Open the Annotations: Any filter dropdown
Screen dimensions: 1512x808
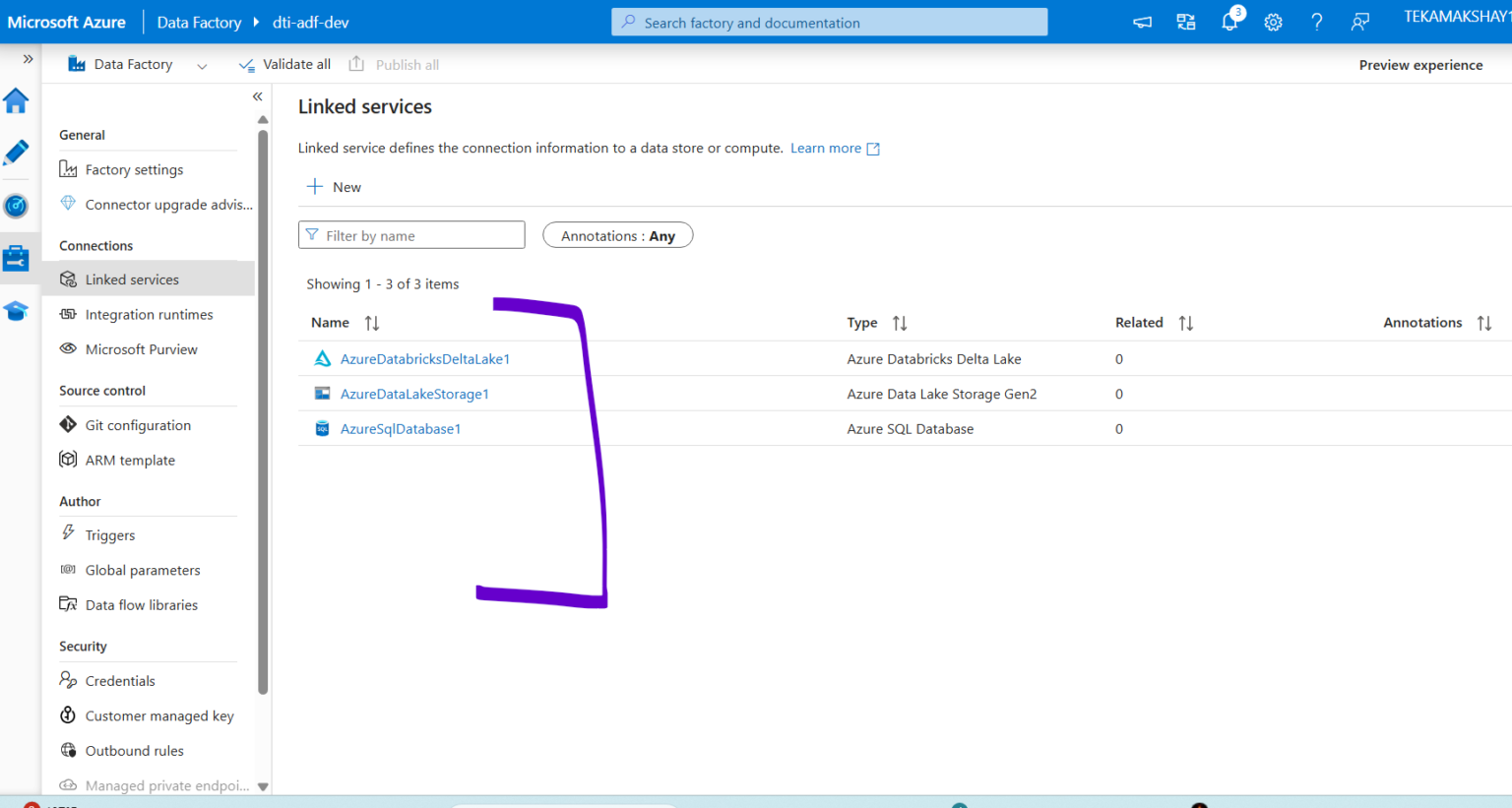[x=617, y=234]
